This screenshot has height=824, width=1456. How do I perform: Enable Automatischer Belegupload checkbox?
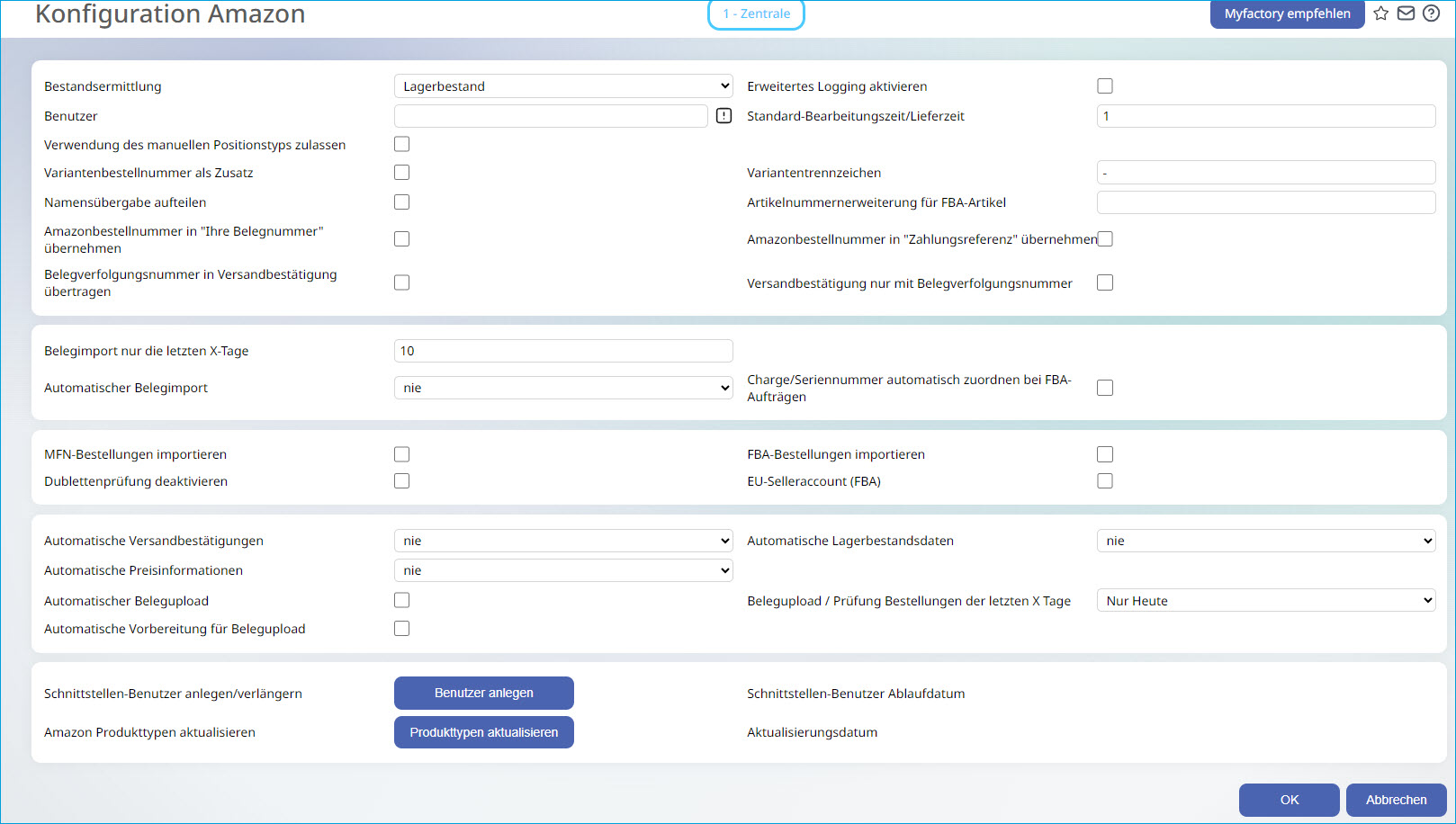[402, 600]
